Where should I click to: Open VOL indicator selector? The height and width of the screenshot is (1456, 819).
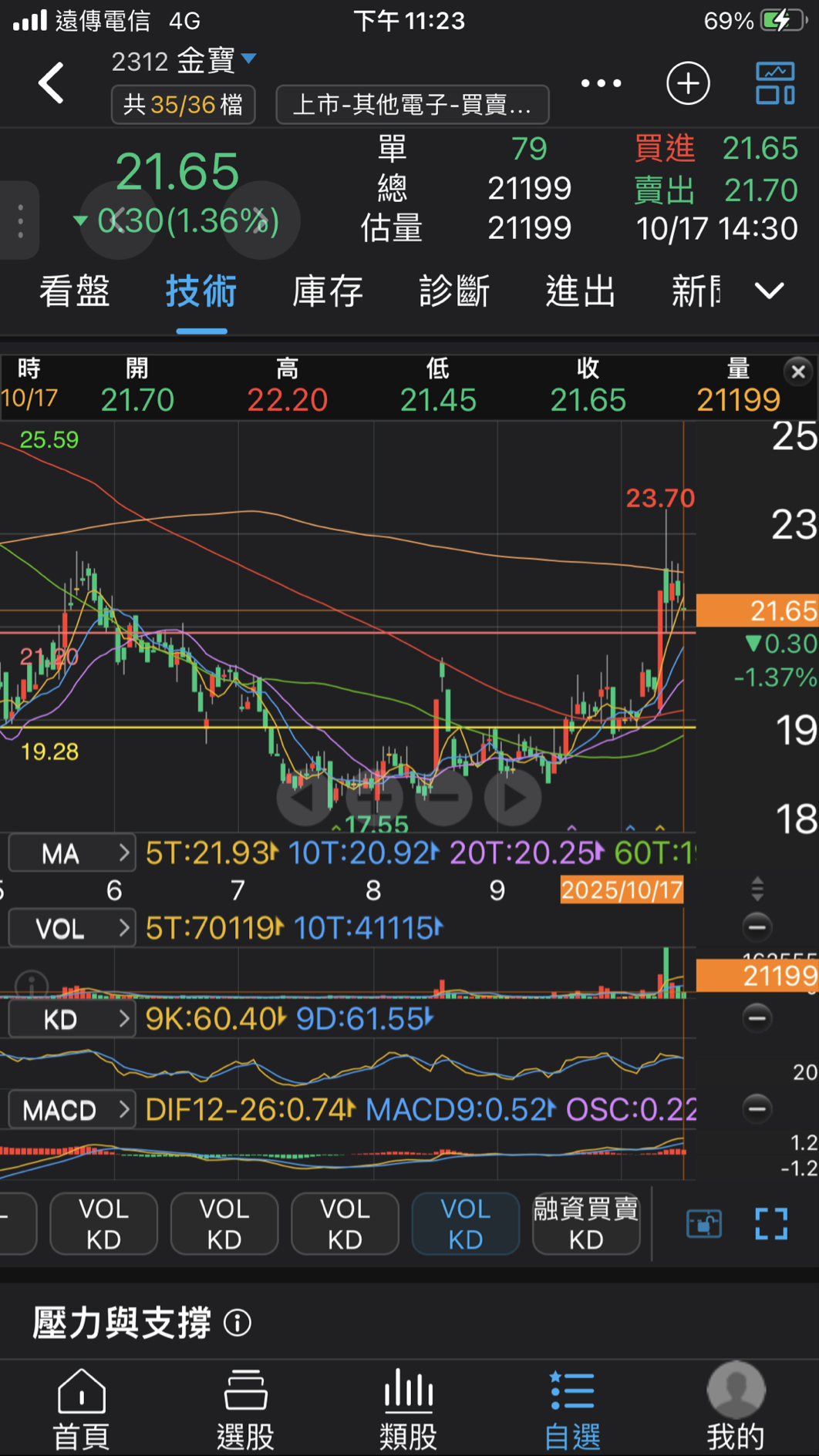[72, 928]
